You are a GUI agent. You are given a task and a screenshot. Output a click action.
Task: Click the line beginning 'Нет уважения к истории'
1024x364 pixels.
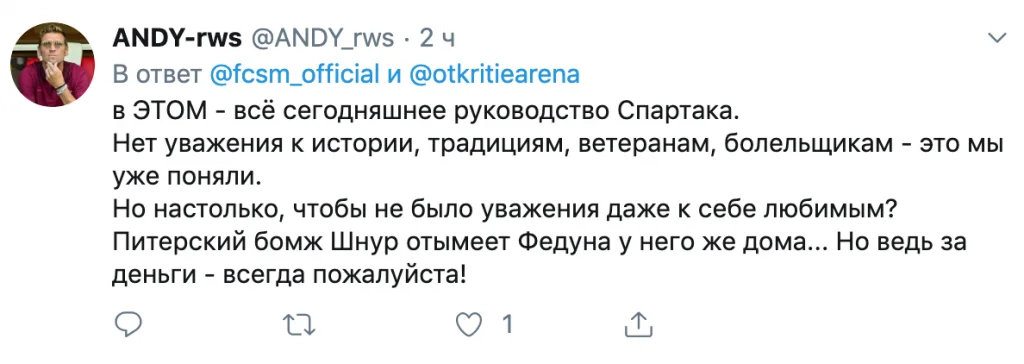pyautogui.click(x=558, y=144)
